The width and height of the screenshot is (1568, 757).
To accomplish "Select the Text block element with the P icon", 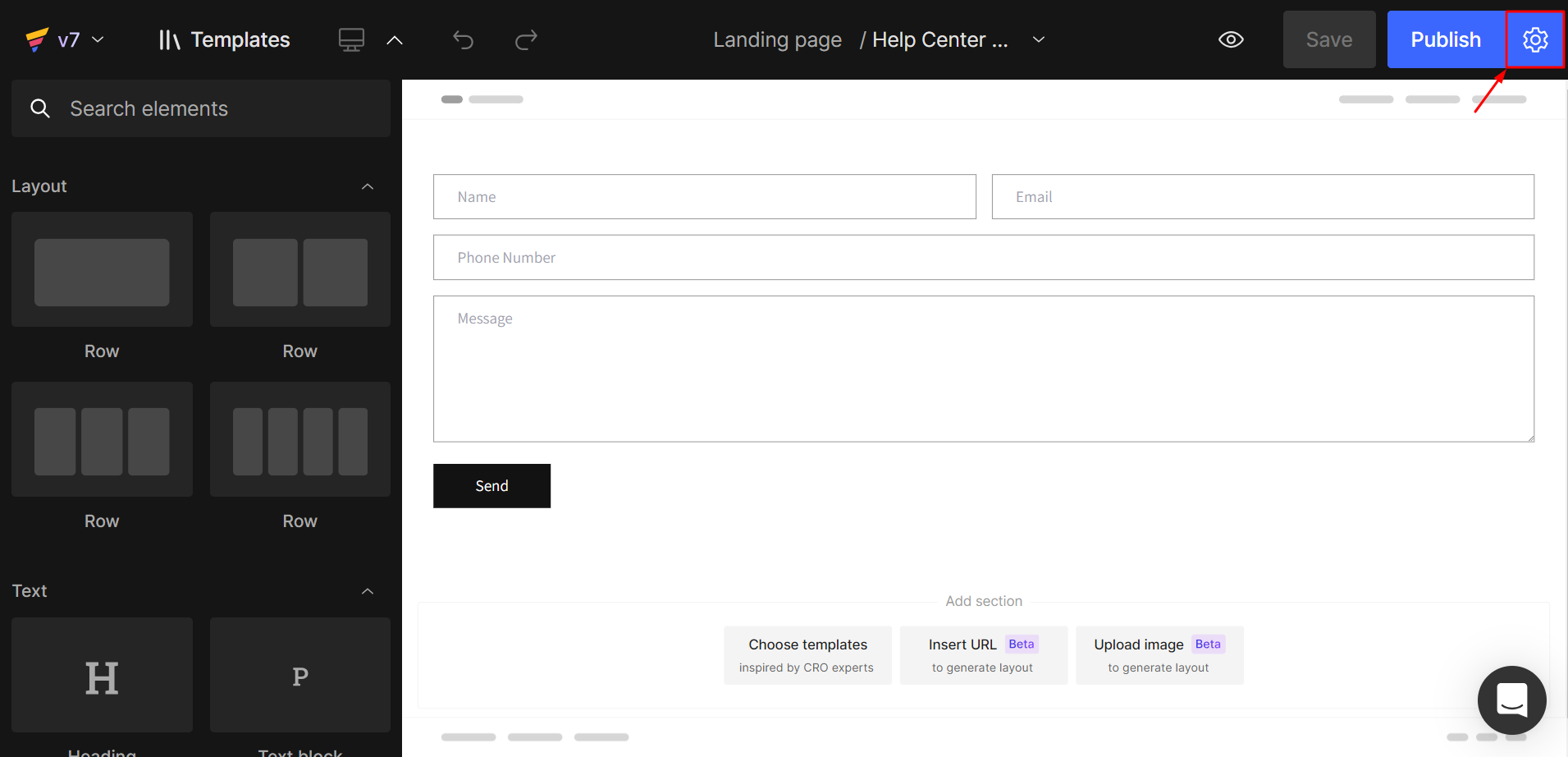I will 299,675.
